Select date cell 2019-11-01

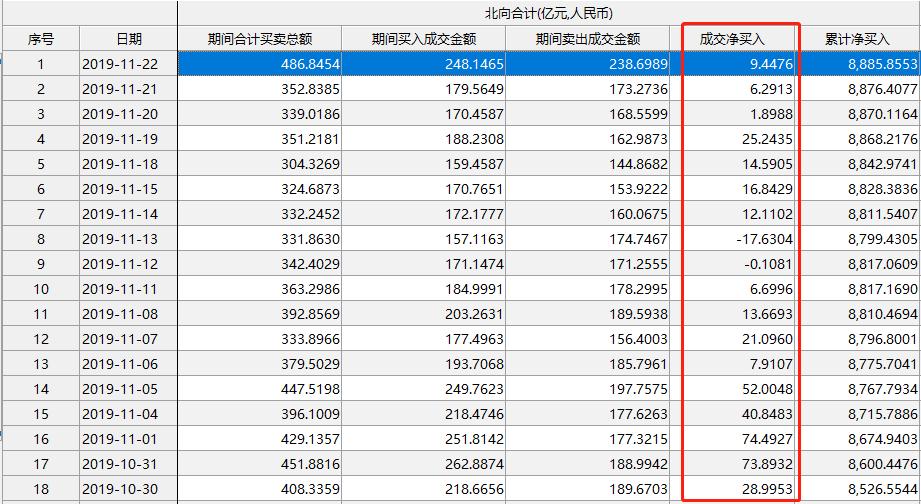click(x=129, y=438)
